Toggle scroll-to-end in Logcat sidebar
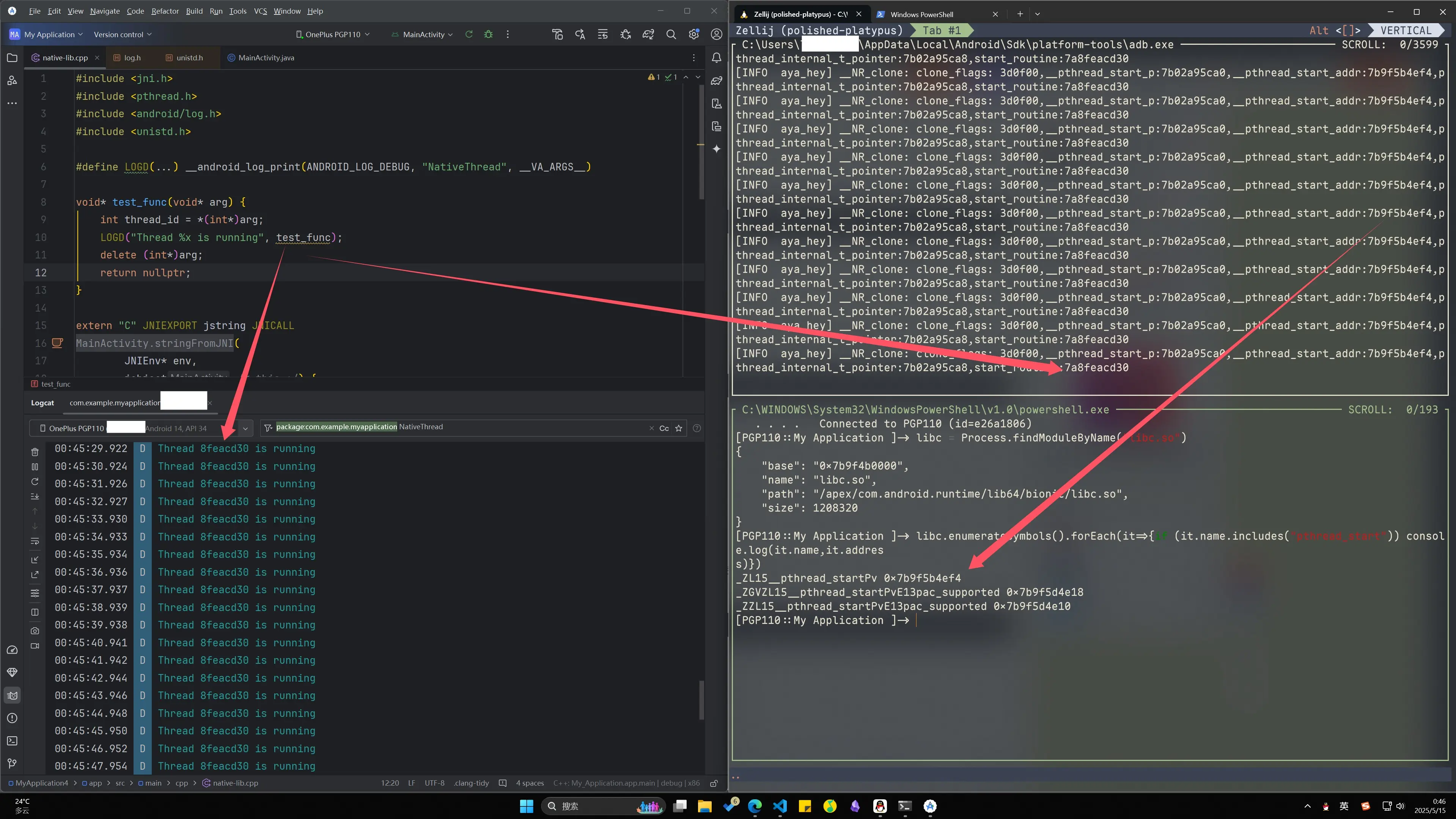Viewport: 1456px width, 819px height. pos(35,497)
